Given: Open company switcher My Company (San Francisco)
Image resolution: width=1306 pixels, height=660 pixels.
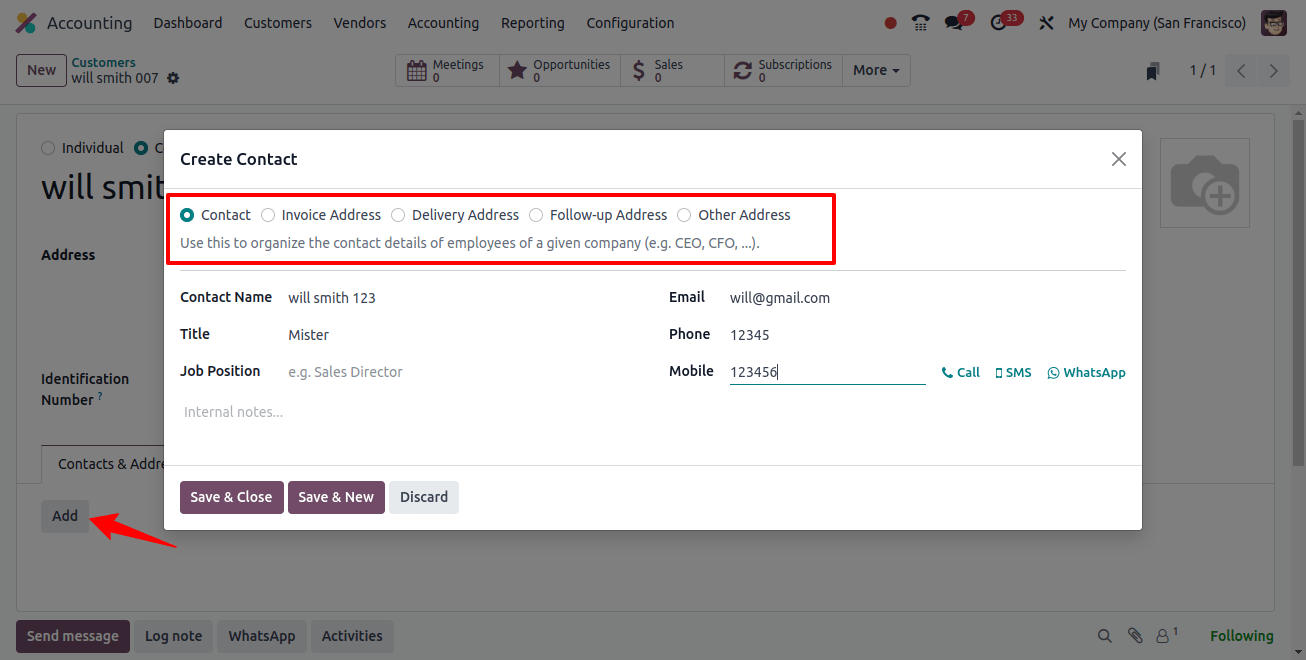Looking at the screenshot, I should (x=1157, y=23).
